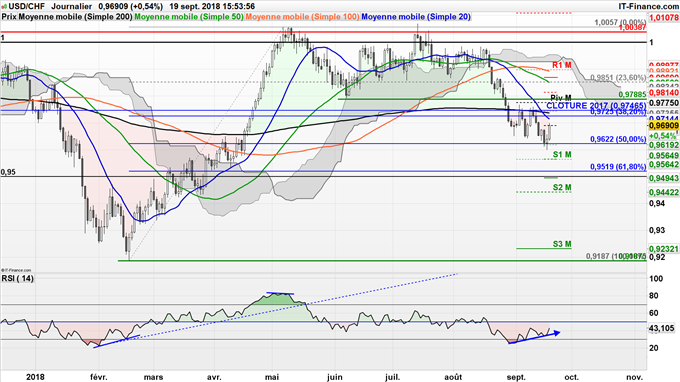Click the févr. date axis label
The image size is (680, 382).
point(98,377)
